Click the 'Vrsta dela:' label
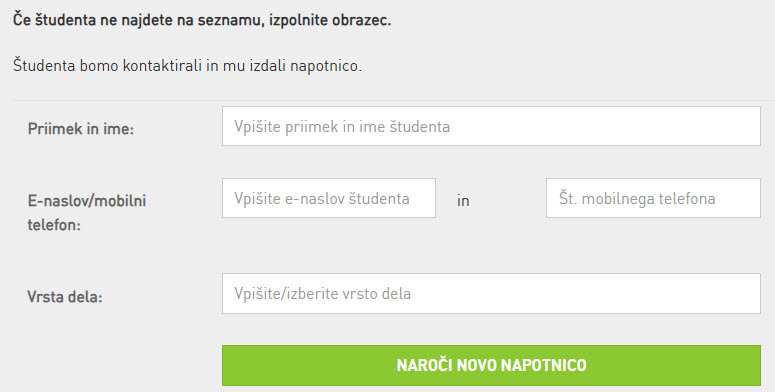Viewport: 775px width, 392px height. pyautogui.click(x=65, y=297)
